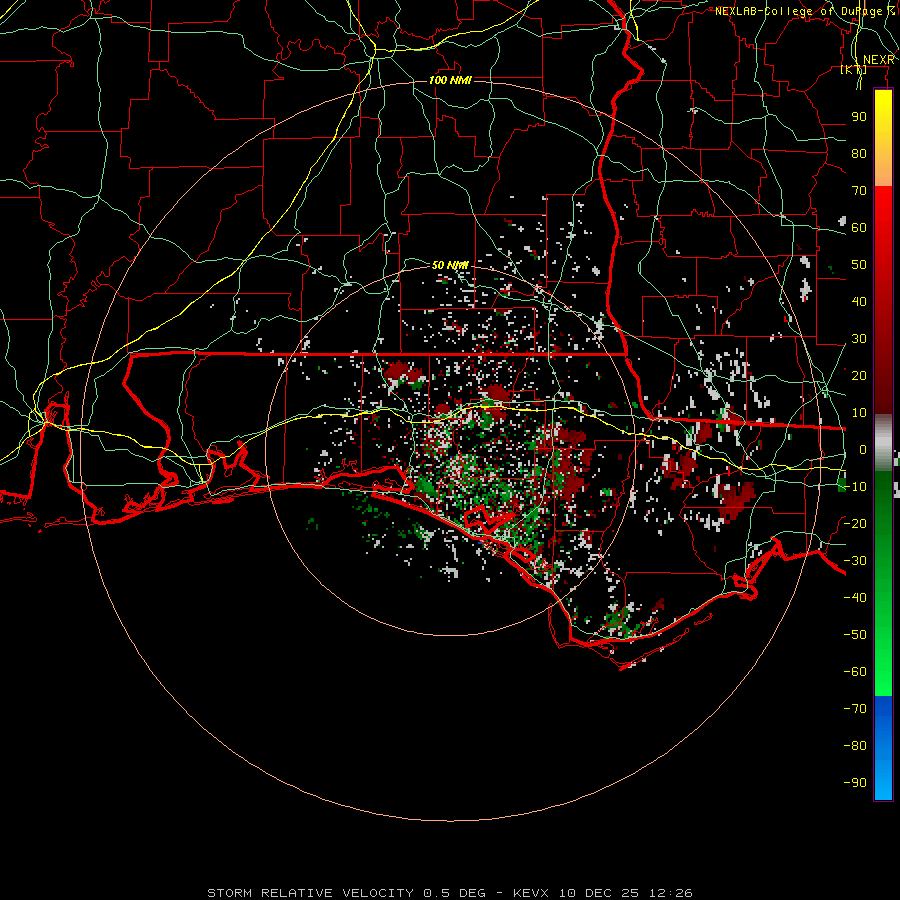
Task: Click the 20 label on velocity scale
Action: tap(859, 375)
